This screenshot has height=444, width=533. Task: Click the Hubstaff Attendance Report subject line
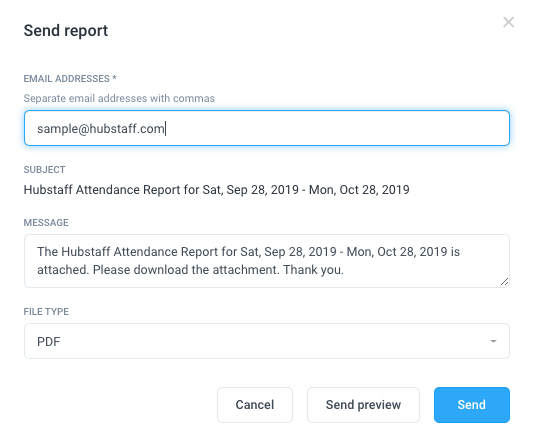[x=217, y=190]
